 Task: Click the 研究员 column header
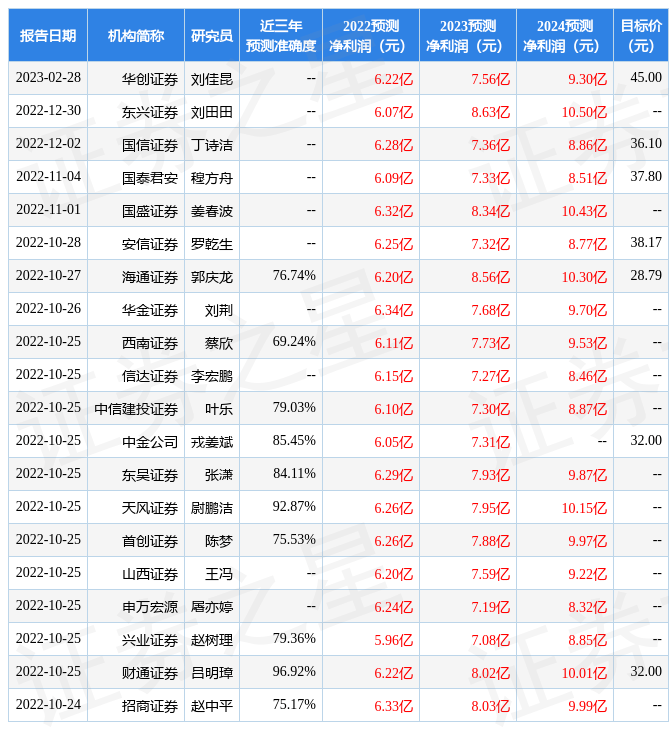(212, 35)
